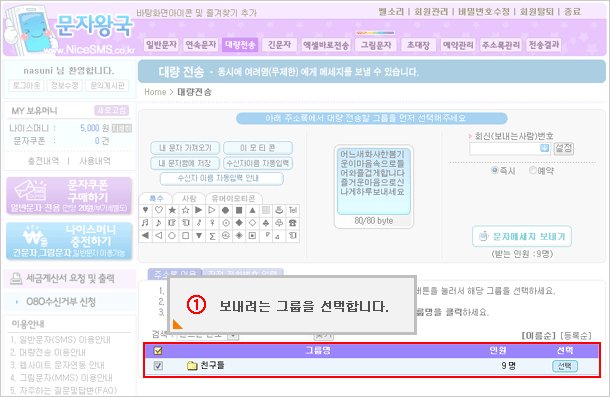Insert the male gender symbol
The height and width of the screenshot is (397, 610).
click(x=199, y=223)
